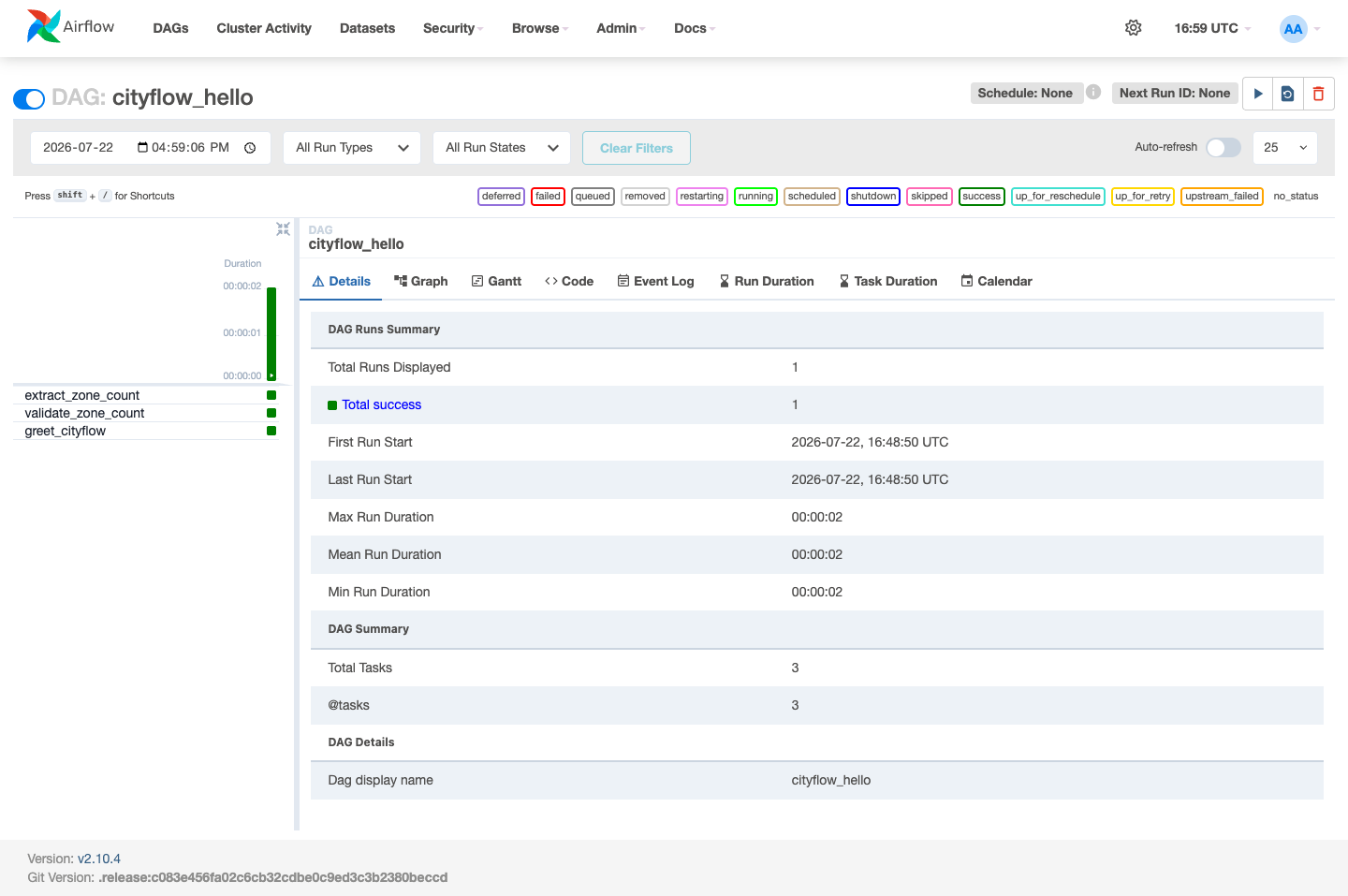Open the user menu caret next to the avatar
This screenshot has width=1348, height=896.
coord(1317,29)
